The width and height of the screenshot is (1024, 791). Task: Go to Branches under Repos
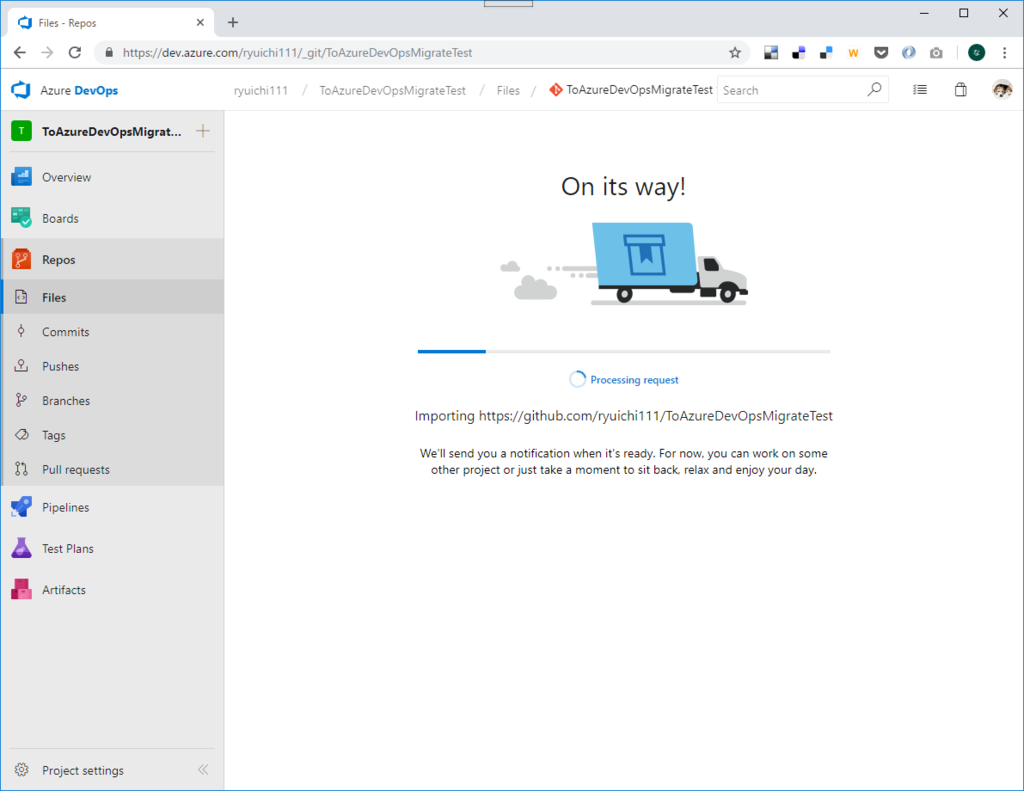(112, 400)
